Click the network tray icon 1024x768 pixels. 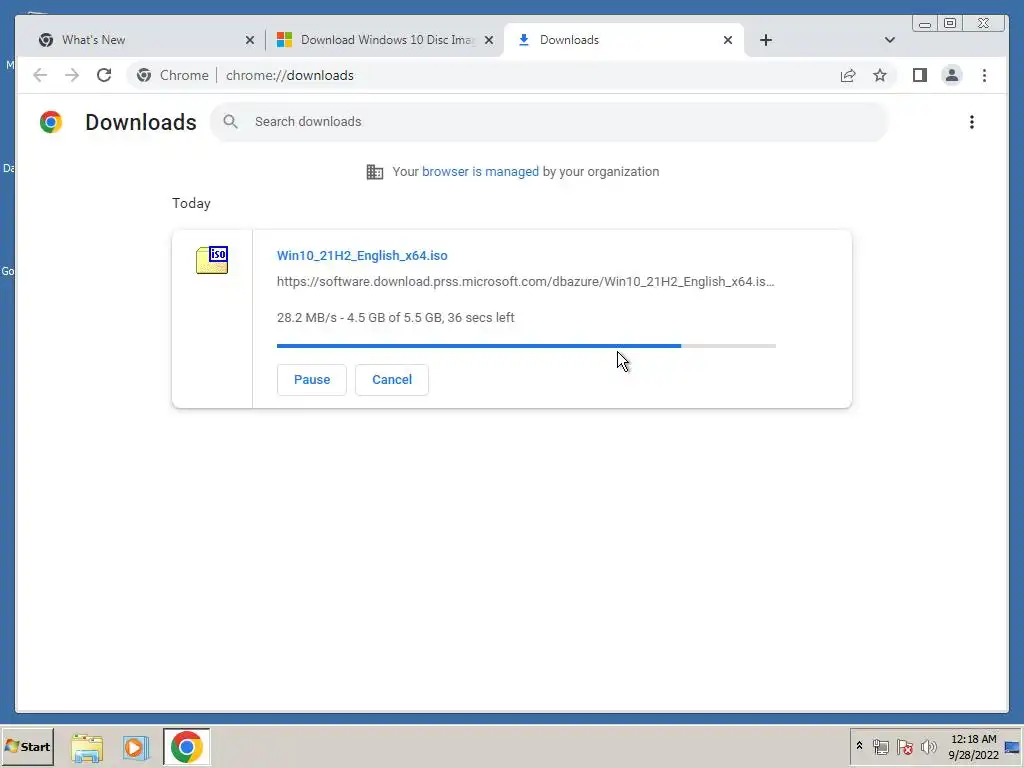pos(880,747)
